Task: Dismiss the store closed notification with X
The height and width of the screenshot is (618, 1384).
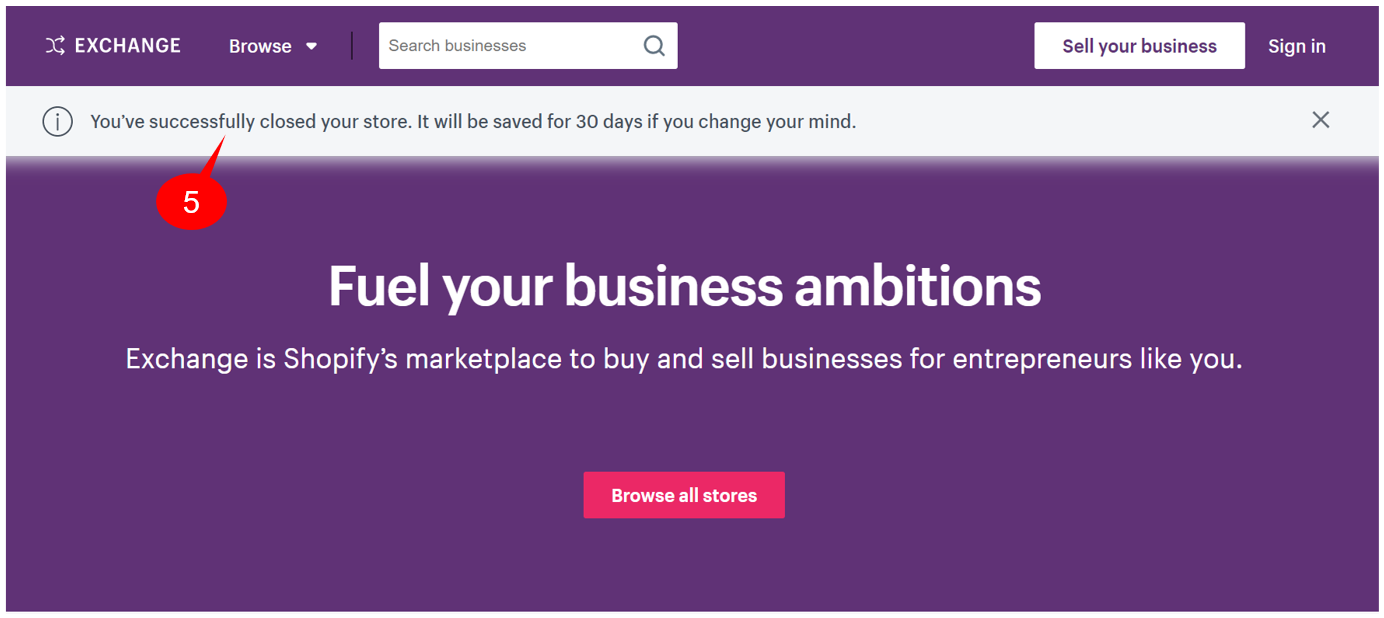Action: point(1320,120)
